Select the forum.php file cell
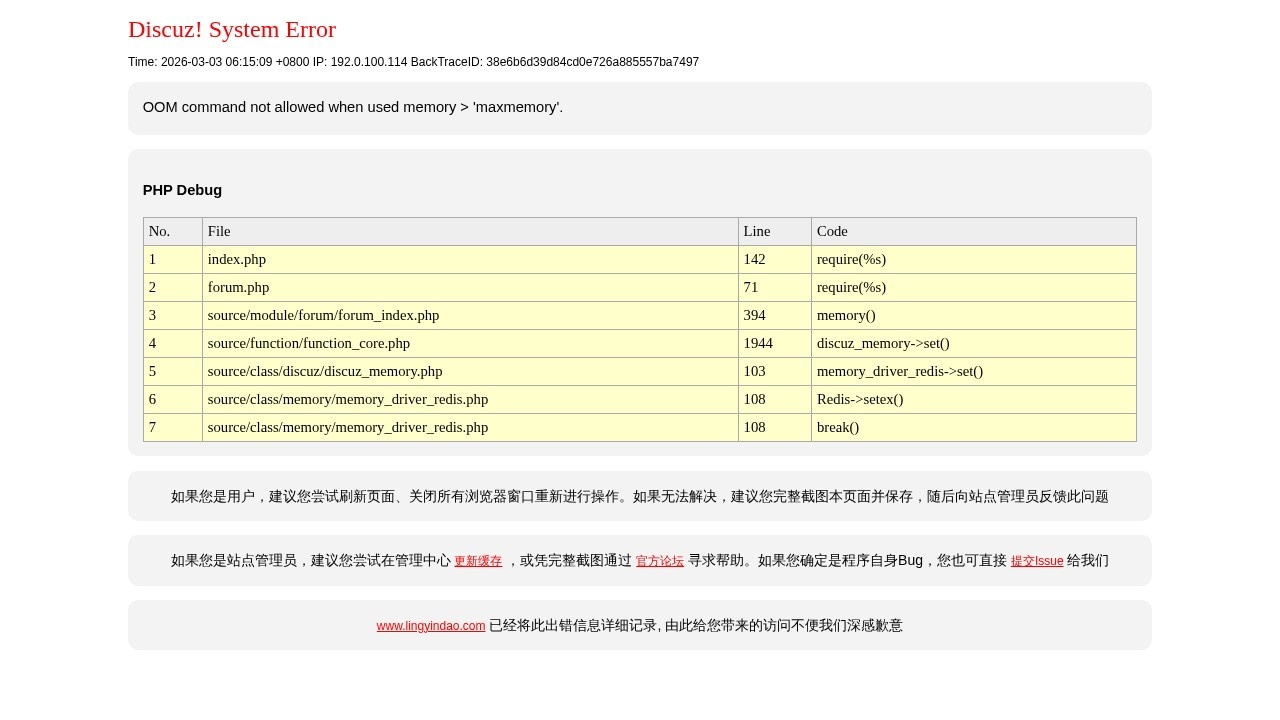Screen dimensions: 1280x720 point(238,287)
